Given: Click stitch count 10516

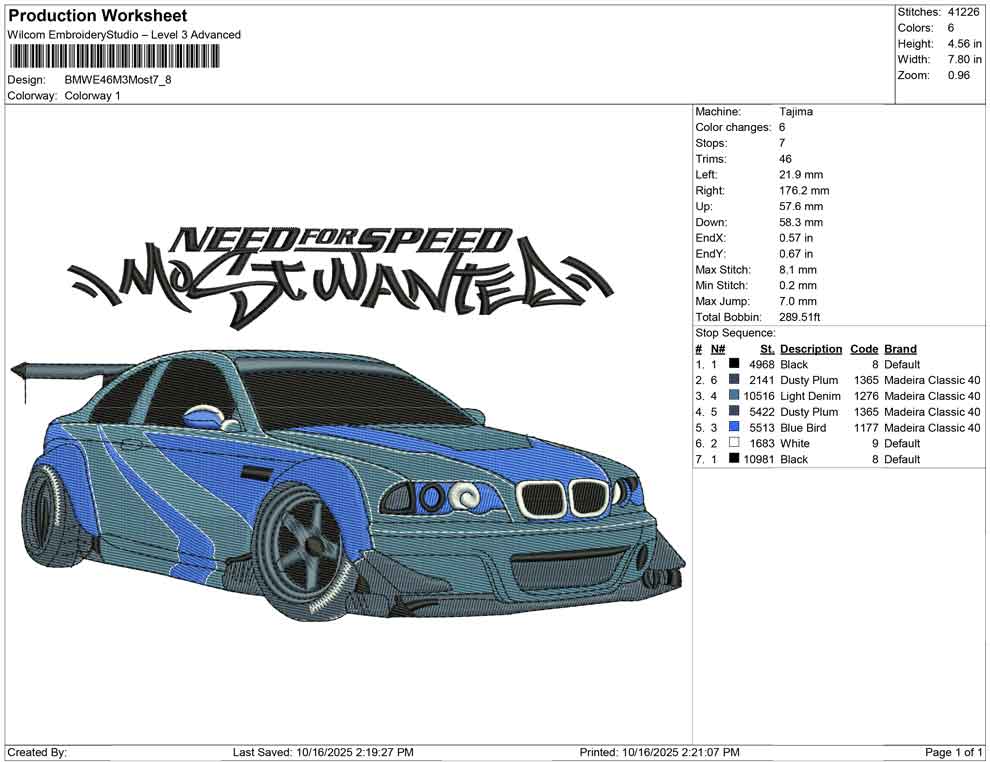Looking at the screenshot, I should pyautogui.click(x=759, y=396).
